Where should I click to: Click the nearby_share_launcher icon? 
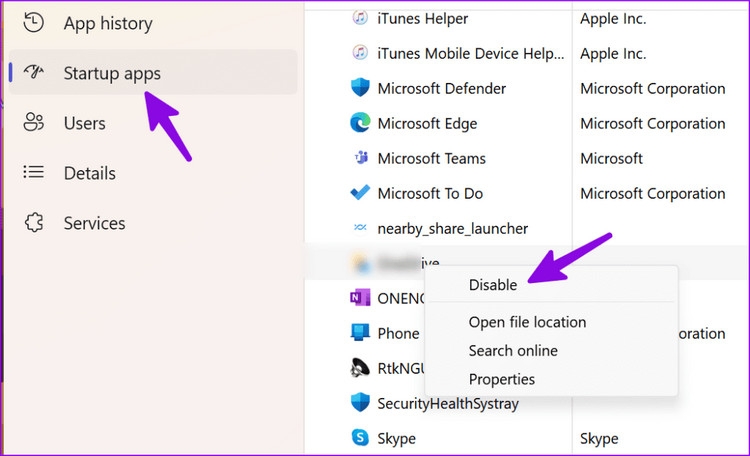pyautogui.click(x=360, y=228)
